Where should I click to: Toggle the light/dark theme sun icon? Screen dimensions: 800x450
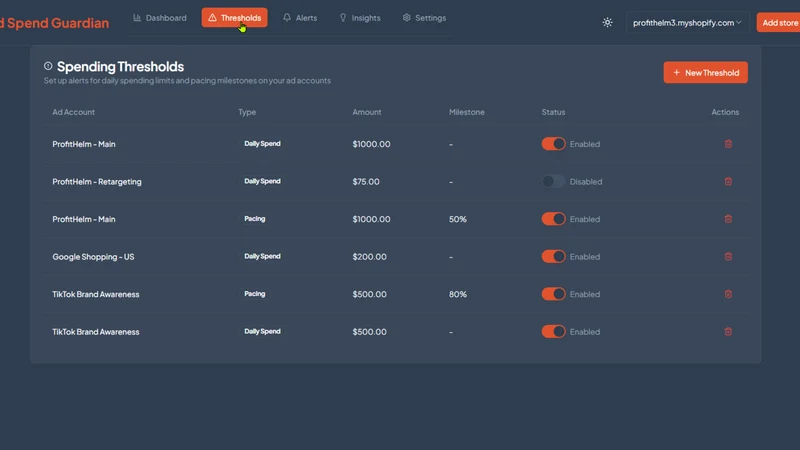pos(607,22)
